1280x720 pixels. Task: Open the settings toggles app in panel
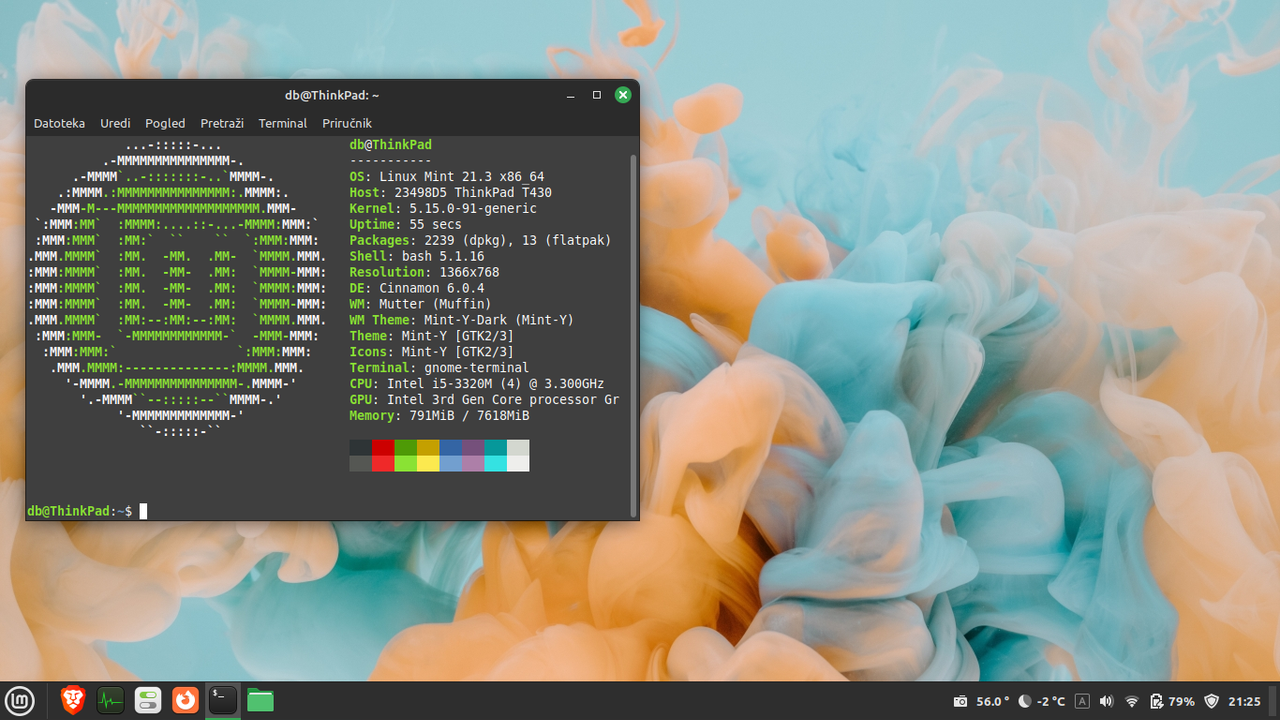pos(148,700)
